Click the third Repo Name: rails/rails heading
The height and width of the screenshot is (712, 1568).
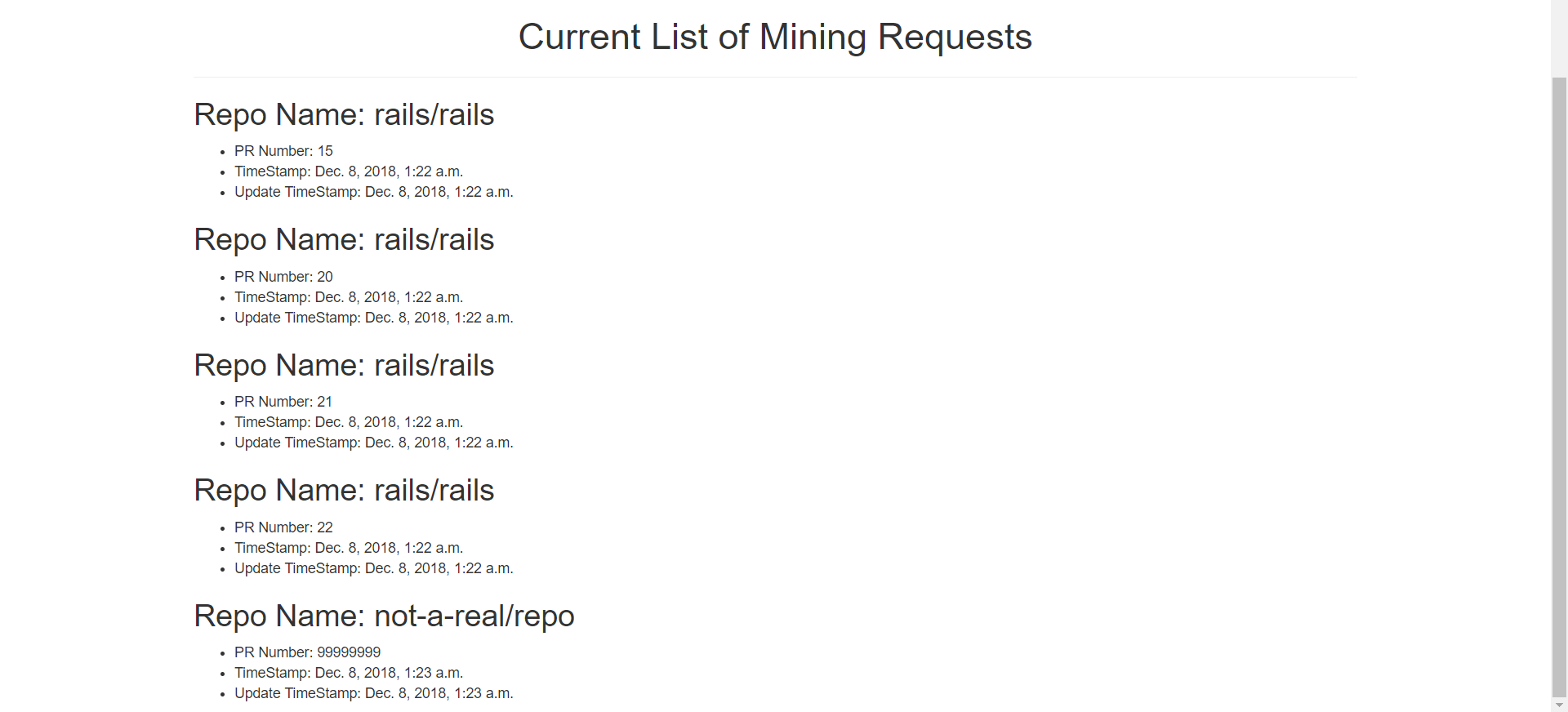click(344, 366)
